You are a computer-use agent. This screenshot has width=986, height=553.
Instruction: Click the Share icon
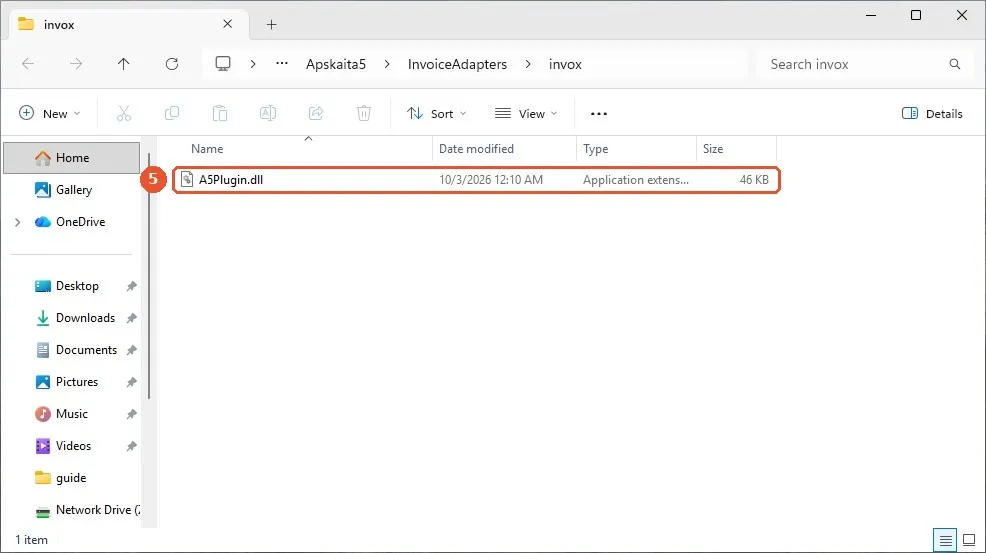pos(316,113)
